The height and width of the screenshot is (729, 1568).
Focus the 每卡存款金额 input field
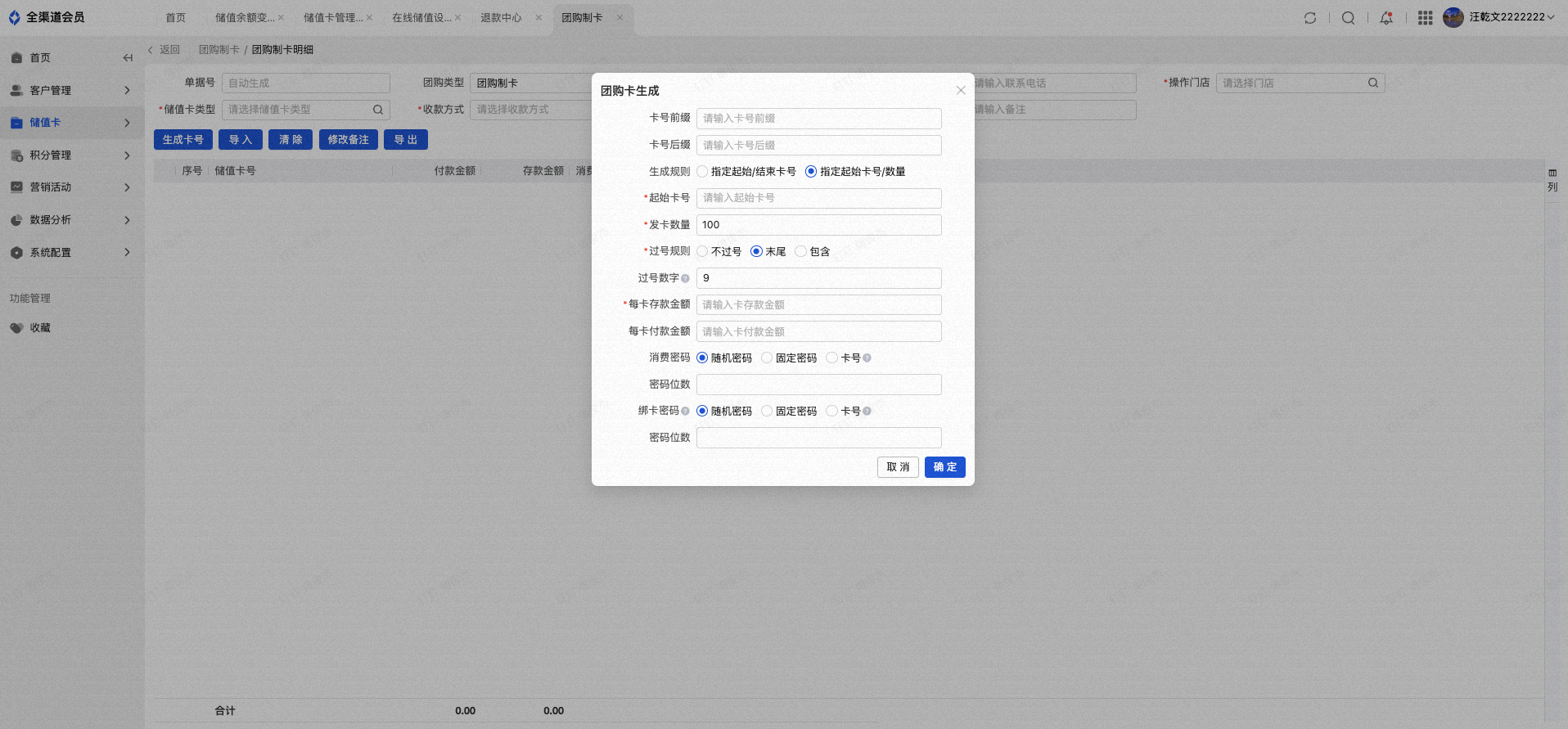click(819, 305)
